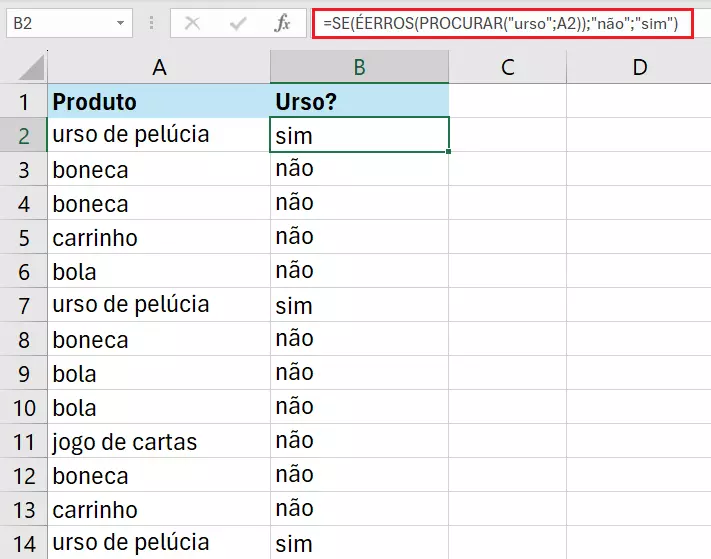711x559 pixels.
Task: Select column D header
Action: tap(639, 67)
